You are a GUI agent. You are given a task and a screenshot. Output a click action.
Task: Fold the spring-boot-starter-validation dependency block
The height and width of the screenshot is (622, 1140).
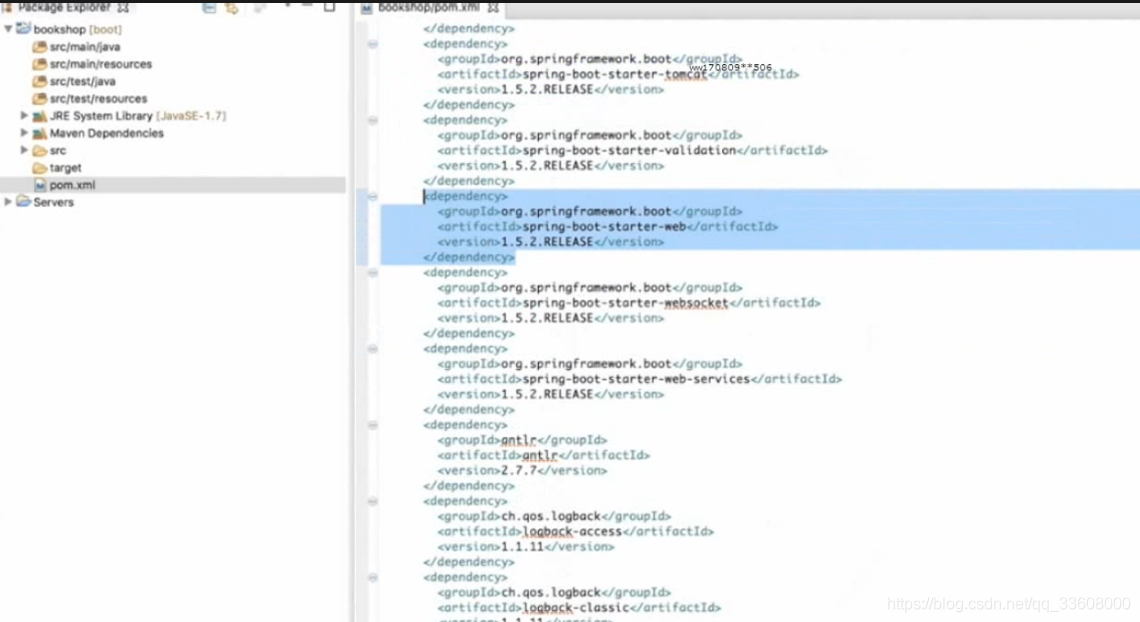tap(372, 120)
